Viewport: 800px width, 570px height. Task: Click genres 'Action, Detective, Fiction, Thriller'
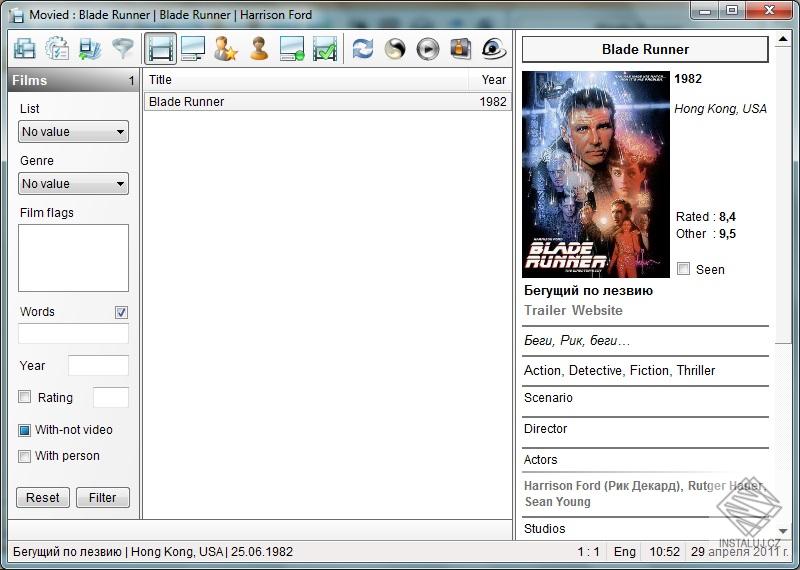pos(619,370)
